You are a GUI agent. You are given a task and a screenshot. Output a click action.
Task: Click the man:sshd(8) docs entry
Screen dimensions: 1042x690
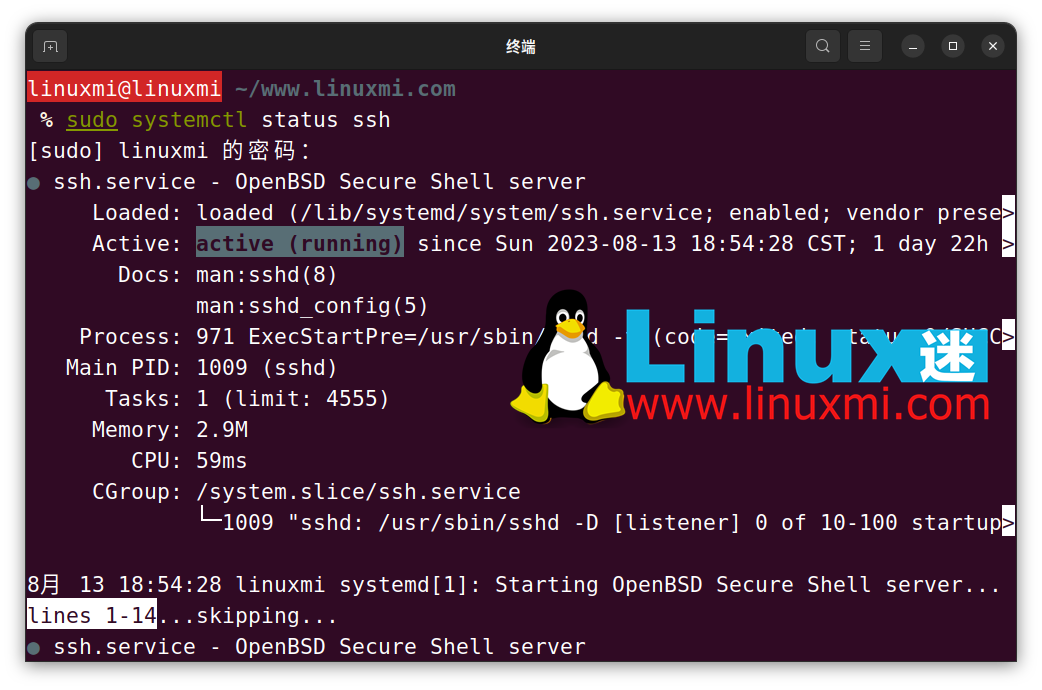tap(266, 275)
